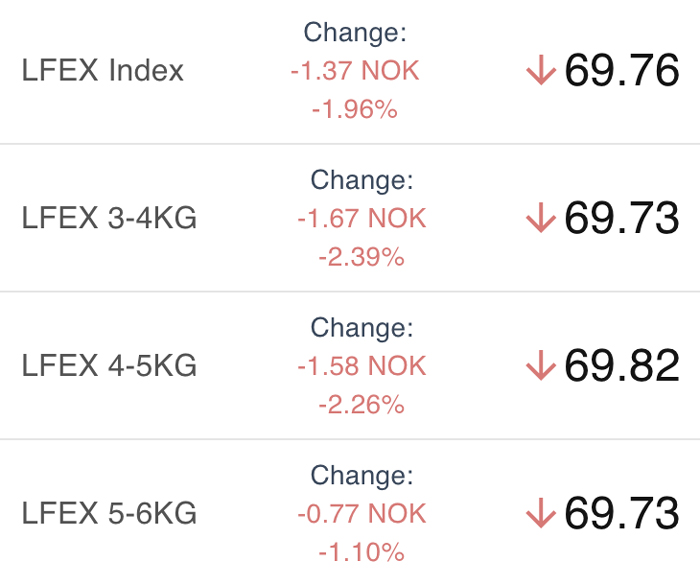Click the -1.96% percentage change
Viewport: 700px width, 585px height.
tap(355, 109)
